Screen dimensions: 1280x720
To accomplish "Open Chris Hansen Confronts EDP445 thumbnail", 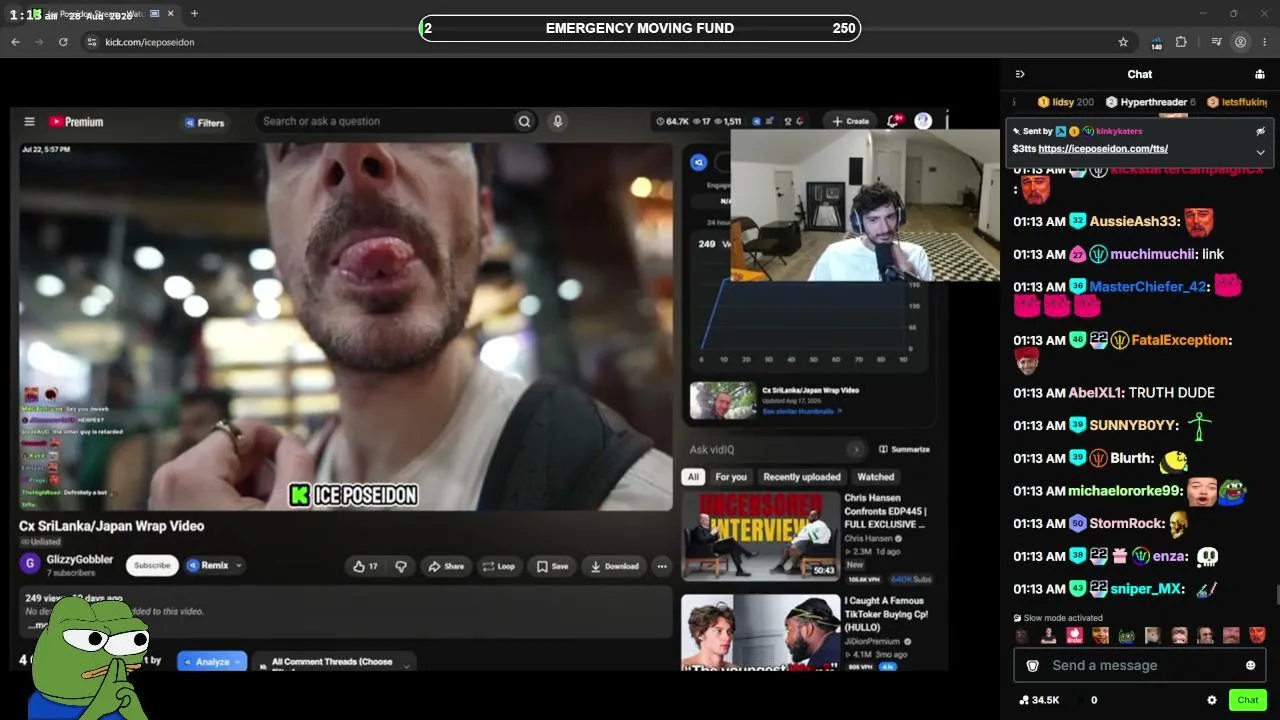I will 761,536.
